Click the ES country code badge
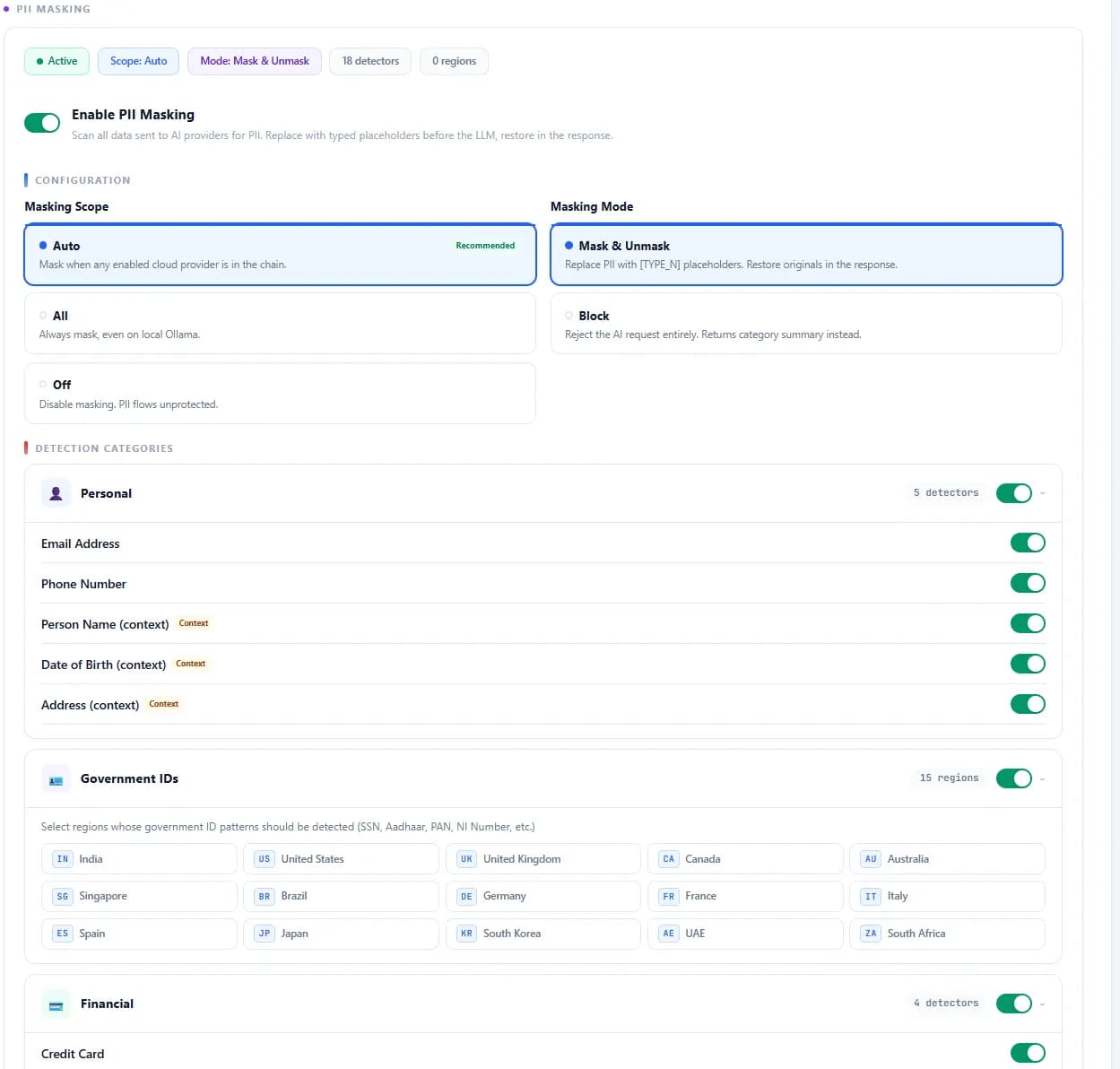 click(x=62, y=934)
